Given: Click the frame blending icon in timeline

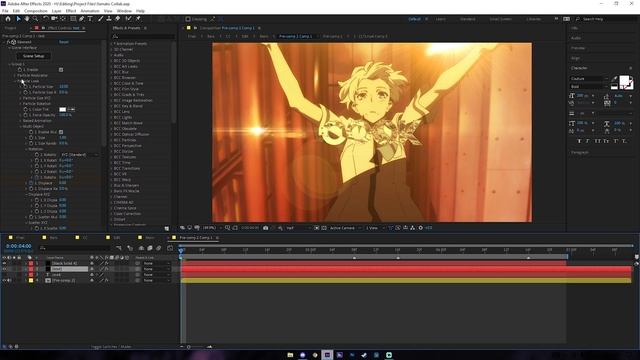Looking at the screenshot, I should point(150,248).
